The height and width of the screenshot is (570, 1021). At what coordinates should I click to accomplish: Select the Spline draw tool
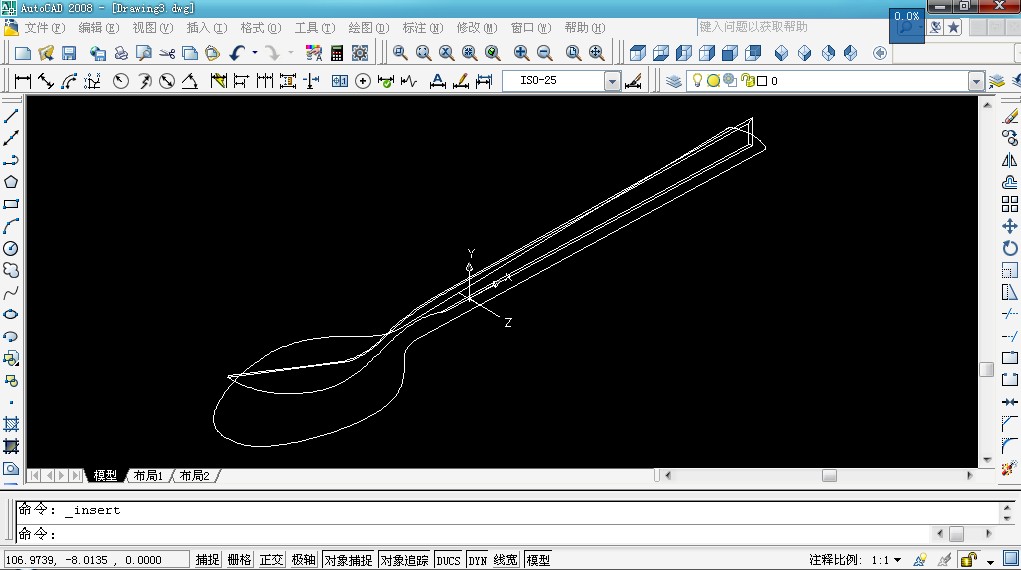[x=11, y=292]
